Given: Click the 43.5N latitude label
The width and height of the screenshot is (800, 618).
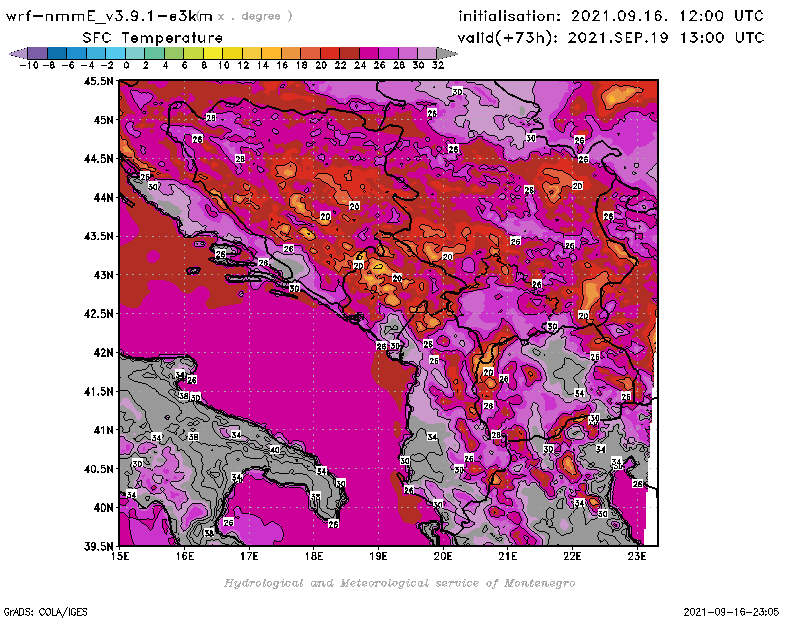Looking at the screenshot, I should click(98, 236).
